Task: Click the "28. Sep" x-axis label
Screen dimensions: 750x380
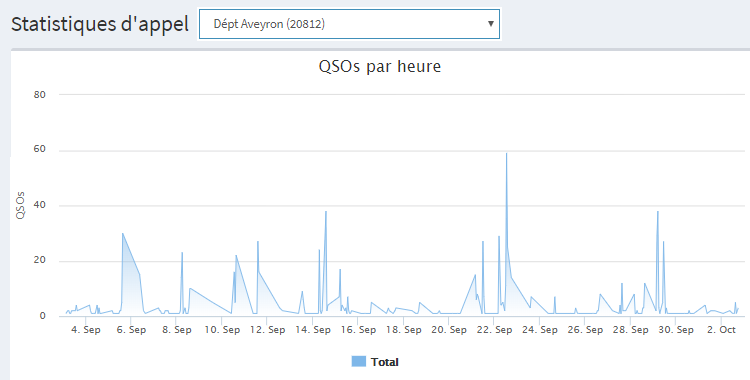Action: [630, 330]
